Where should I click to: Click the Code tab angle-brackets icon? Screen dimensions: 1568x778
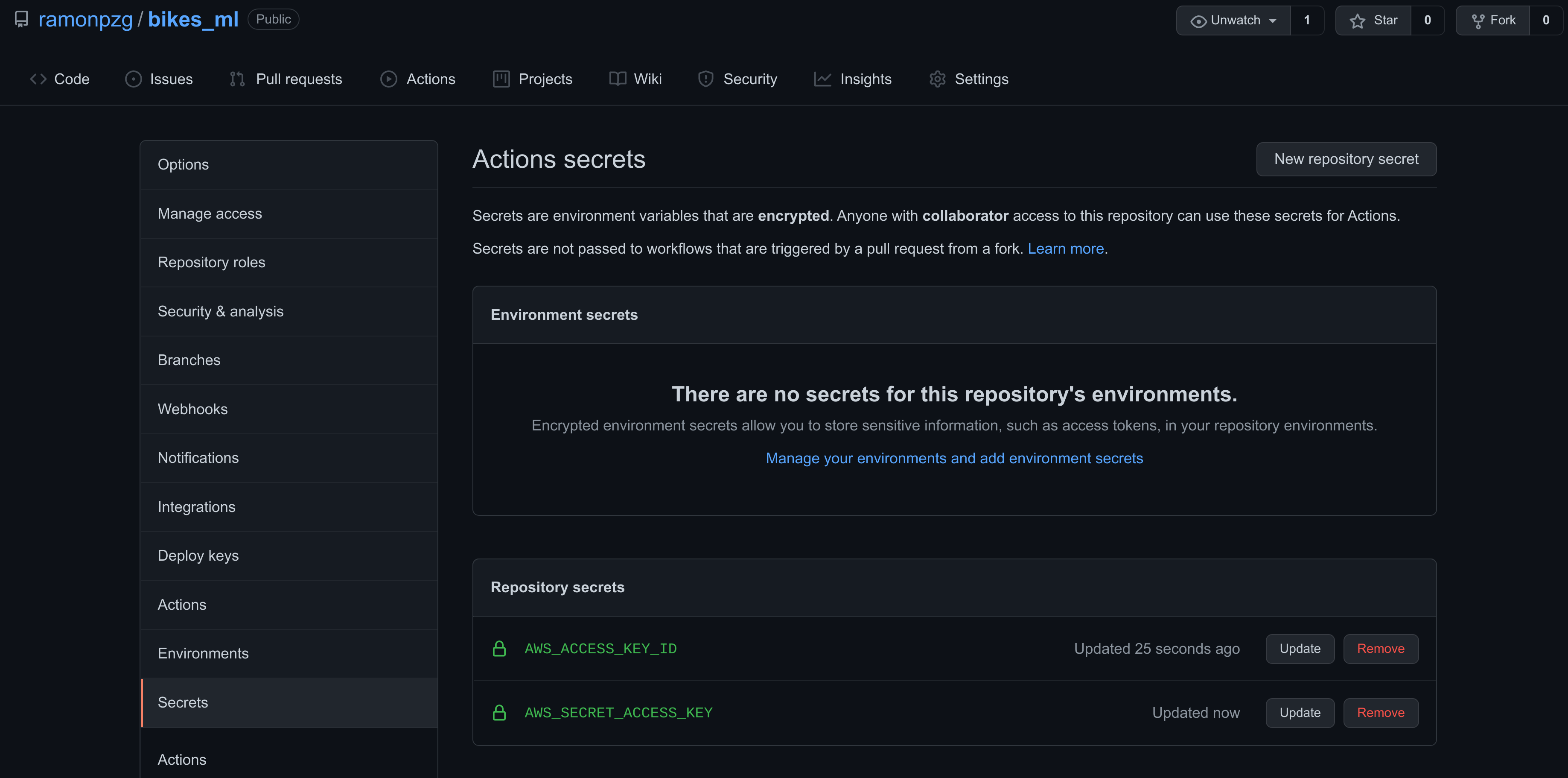click(x=38, y=79)
